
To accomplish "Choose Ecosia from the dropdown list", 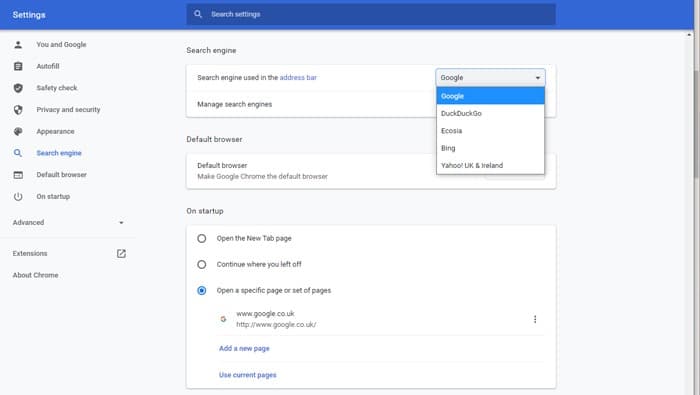I will (490, 131).
